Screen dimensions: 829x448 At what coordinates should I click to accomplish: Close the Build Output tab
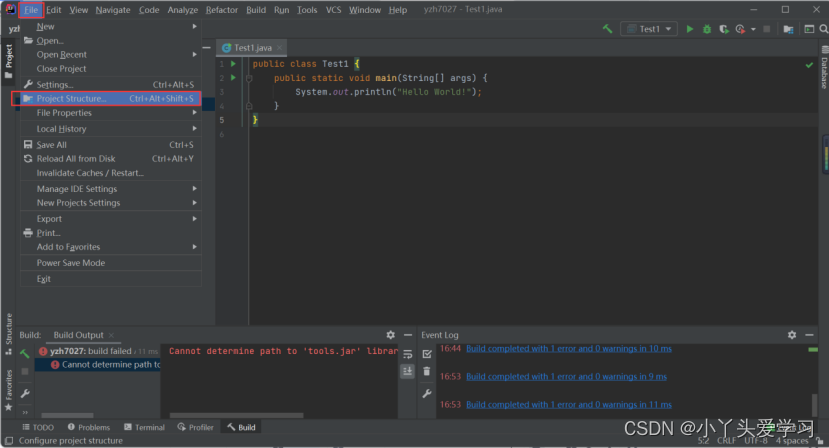(112, 335)
